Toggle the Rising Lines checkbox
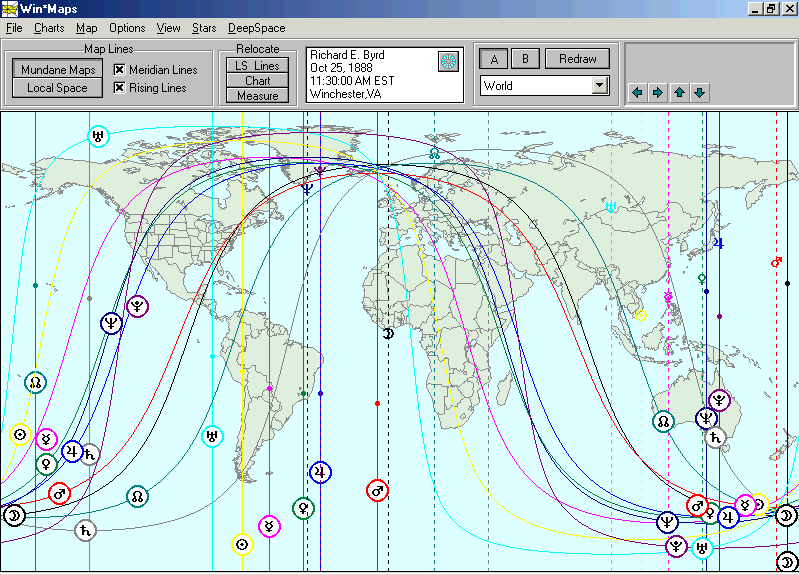Screen dimensions: 799x575 coord(119,88)
